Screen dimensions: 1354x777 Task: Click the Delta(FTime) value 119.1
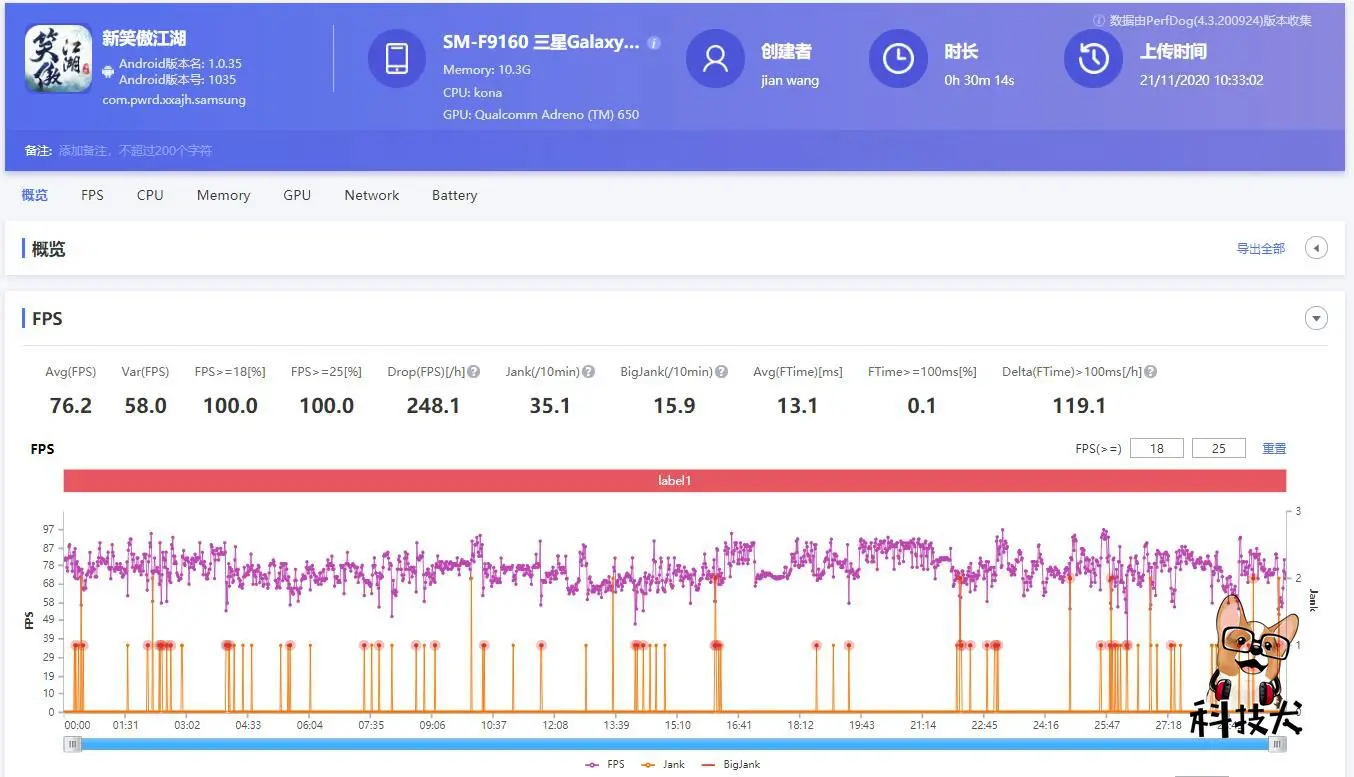1079,406
